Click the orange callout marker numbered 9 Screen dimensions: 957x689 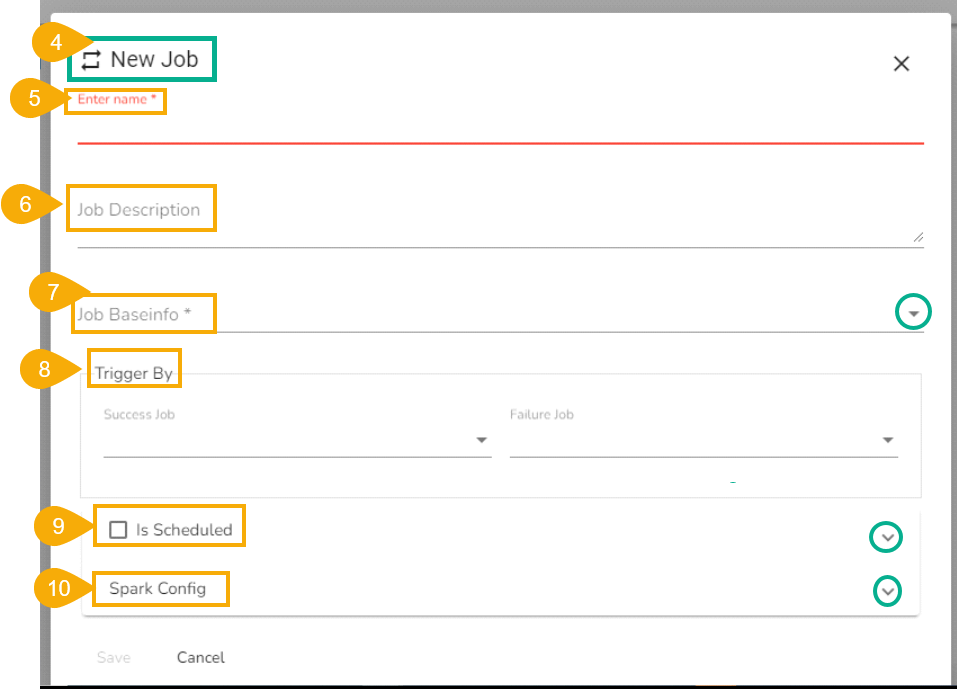point(58,526)
